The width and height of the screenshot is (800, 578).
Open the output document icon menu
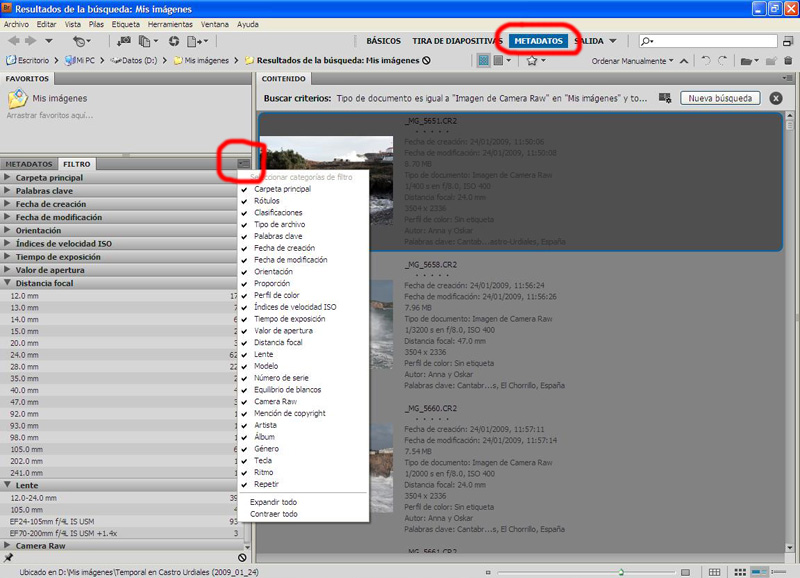coord(197,41)
